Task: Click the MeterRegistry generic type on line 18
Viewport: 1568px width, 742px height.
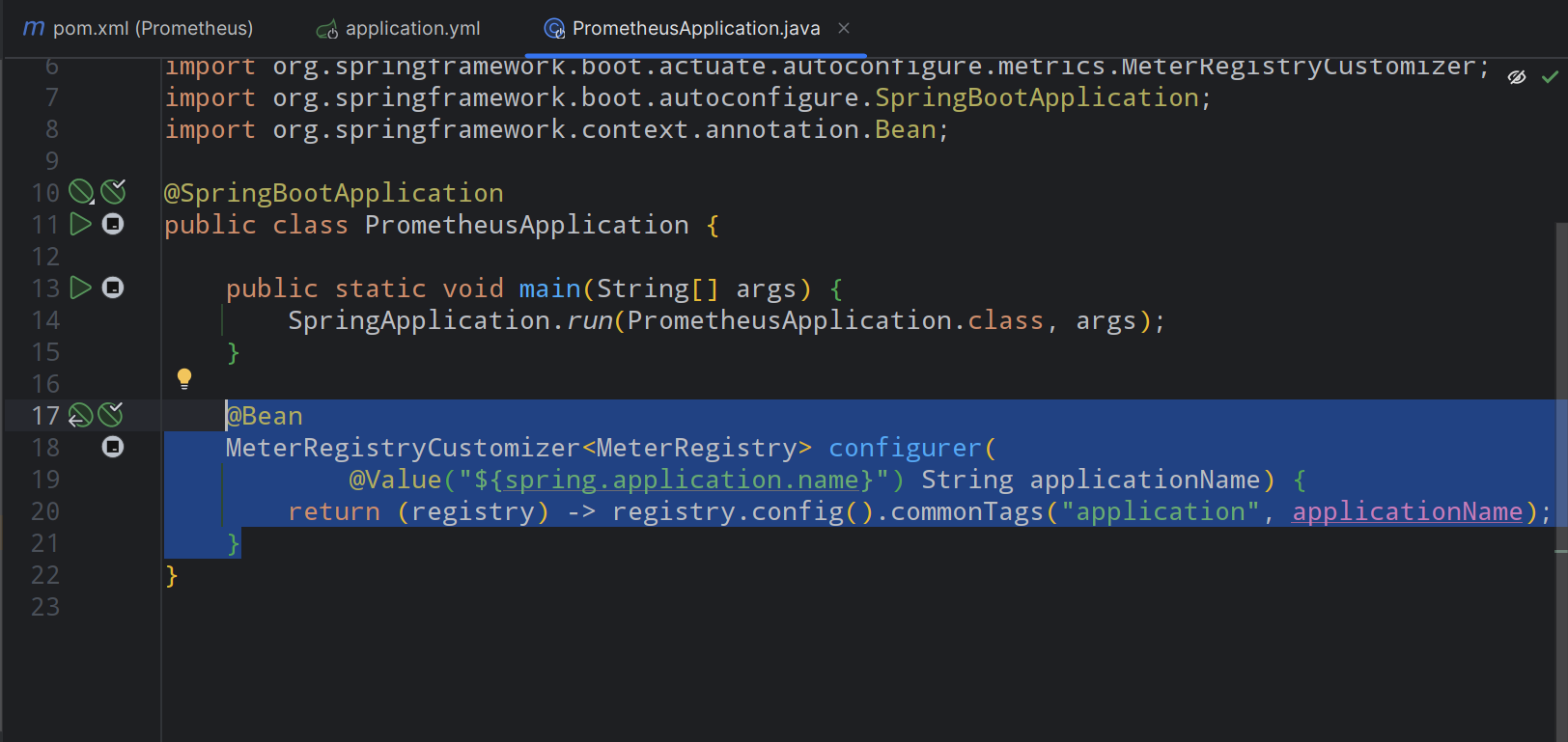Action: click(x=697, y=448)
